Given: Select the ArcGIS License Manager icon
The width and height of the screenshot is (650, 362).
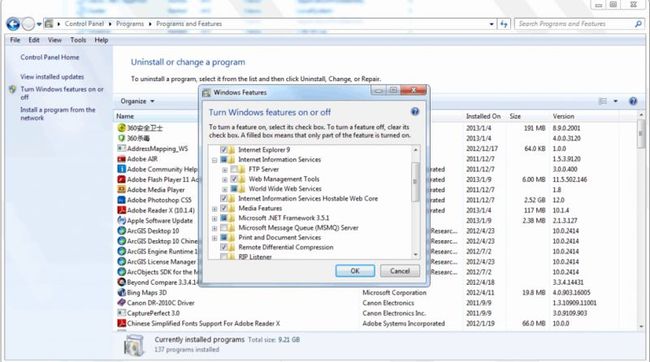Looking at the screenshot, I should click(121, 262).
